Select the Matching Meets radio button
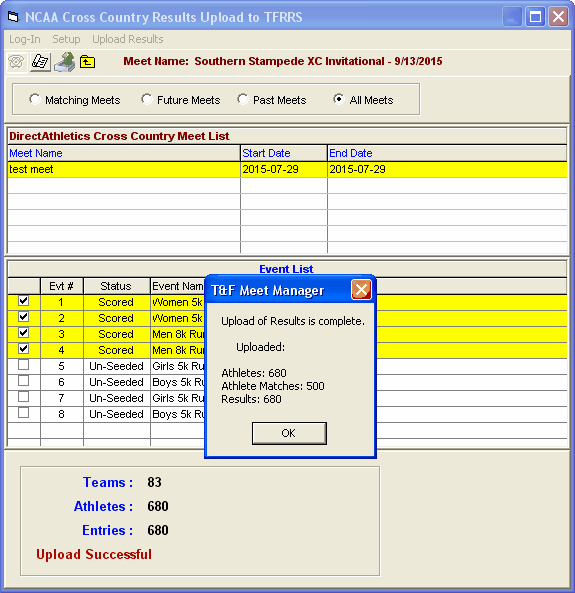This screenshot has width=575, height=593. 35,99
